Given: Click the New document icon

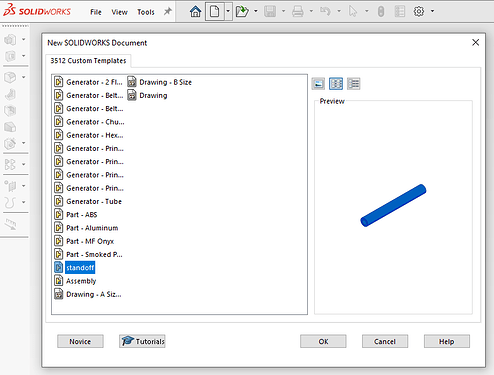Looking at the screenshot, I should 215,12.
